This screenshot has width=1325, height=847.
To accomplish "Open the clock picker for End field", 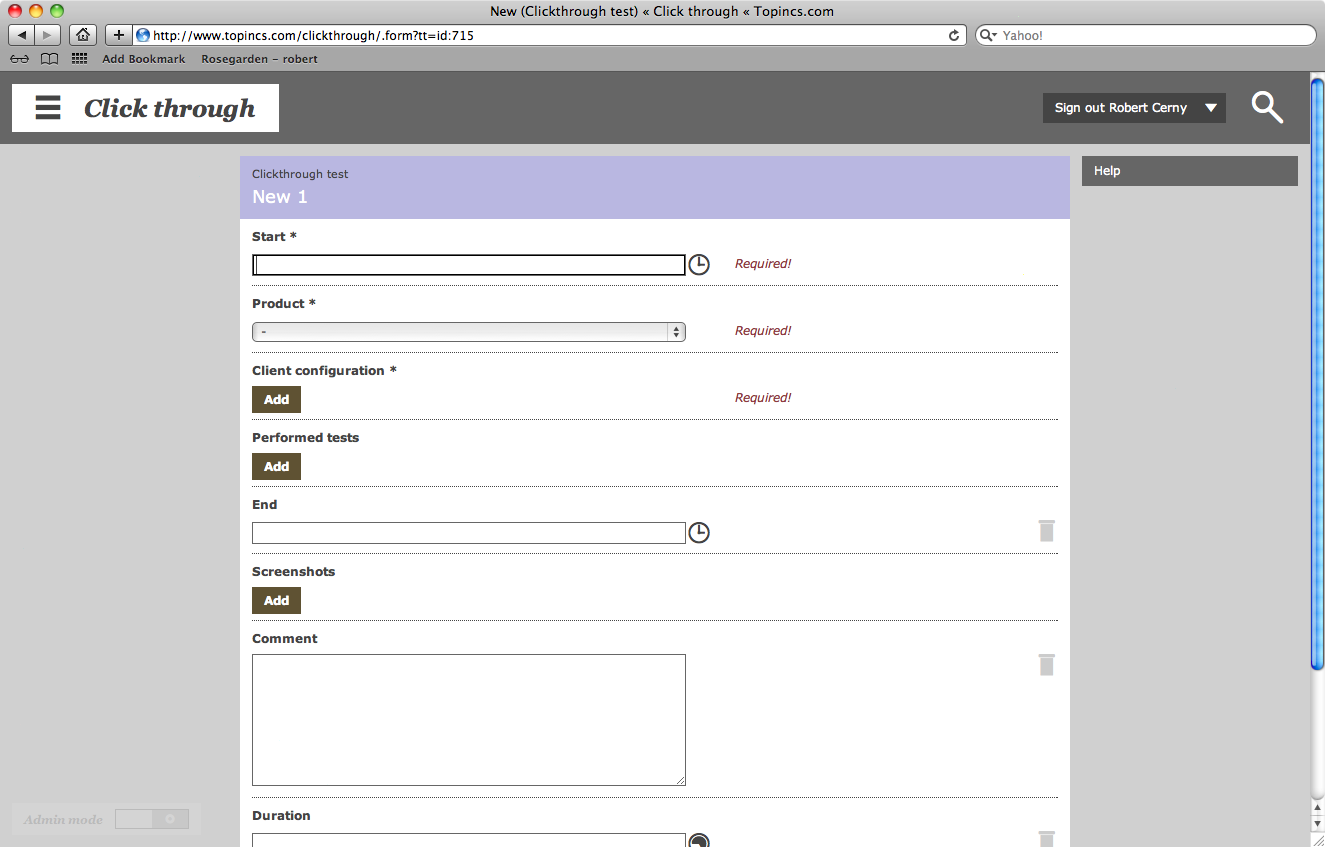I will point(699,533).
